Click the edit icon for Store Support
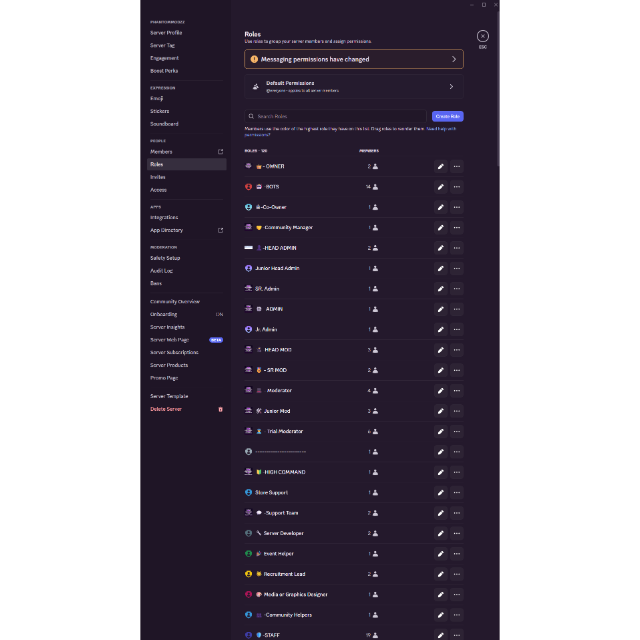 point(441,492)
